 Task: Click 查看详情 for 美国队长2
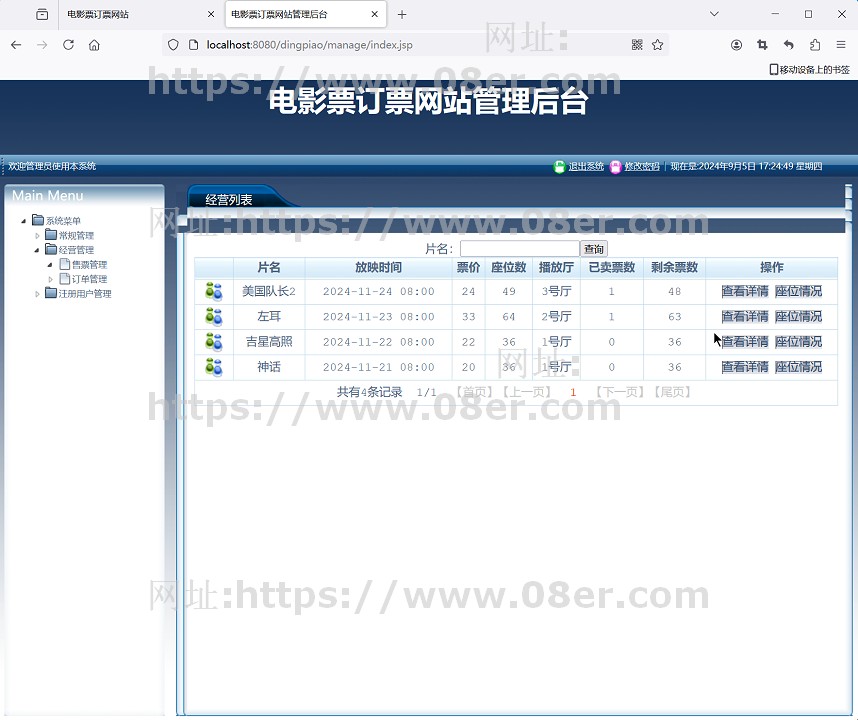(x=745, y=292)
